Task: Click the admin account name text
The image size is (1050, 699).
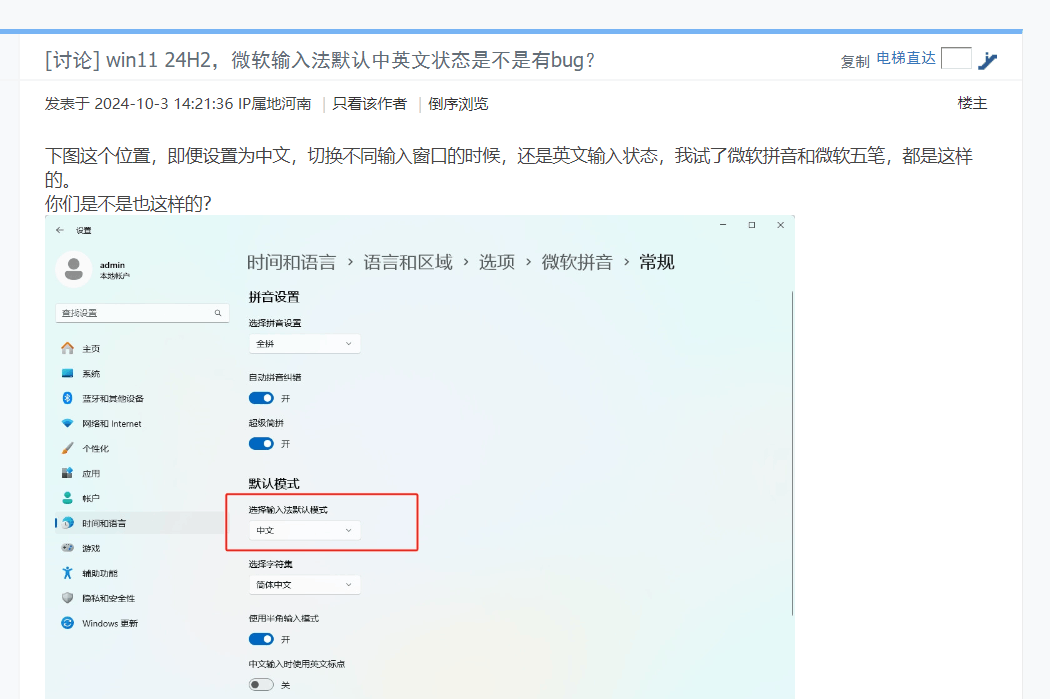Action: [112, 265]
